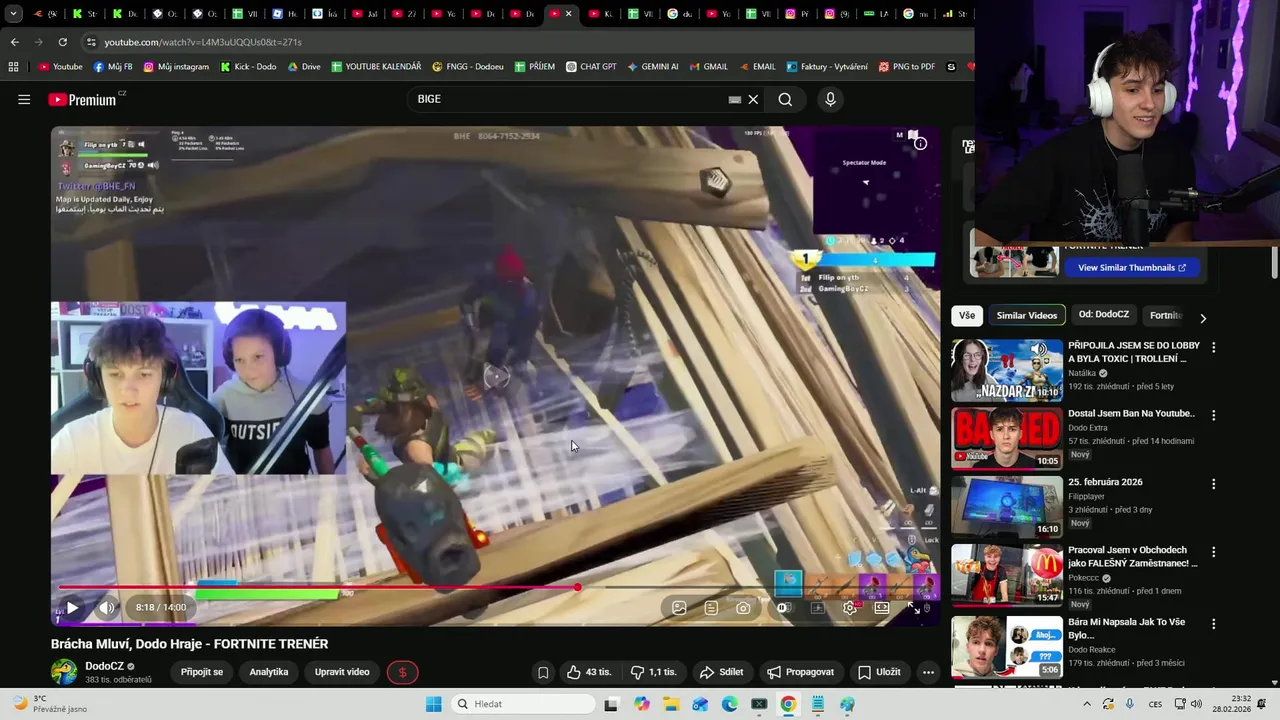Screen dimensions: 1280x720
Task: Click Propagovat promote button
Action: pyautogui.click(x=800, y=672)
